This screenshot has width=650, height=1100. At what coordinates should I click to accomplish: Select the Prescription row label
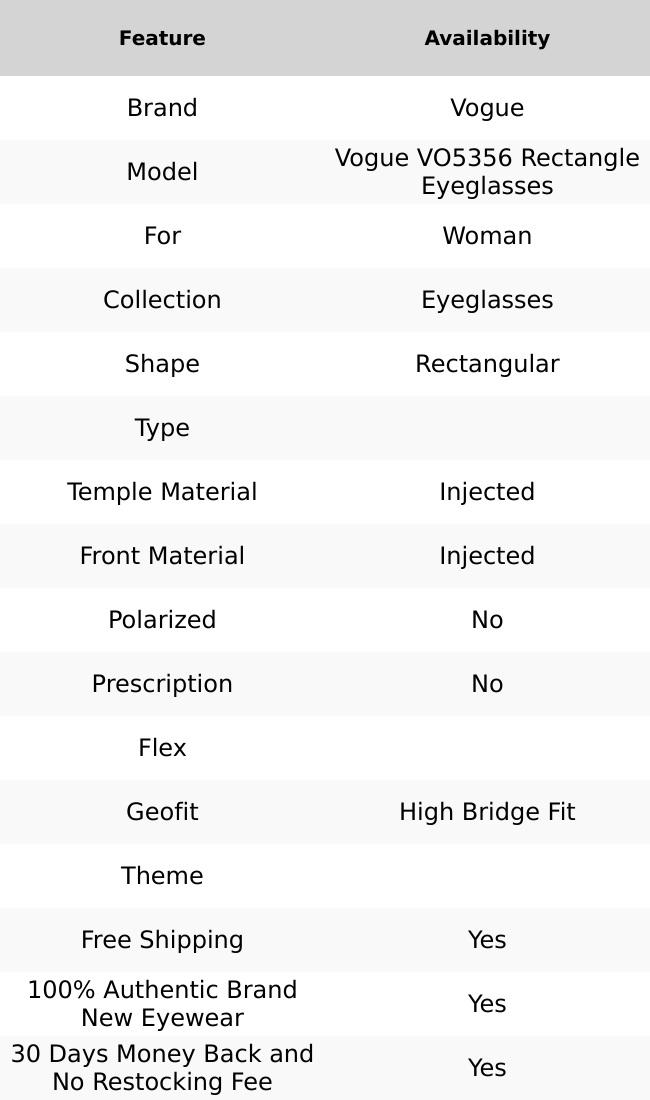pyautogui.click(x=162, y=684)
